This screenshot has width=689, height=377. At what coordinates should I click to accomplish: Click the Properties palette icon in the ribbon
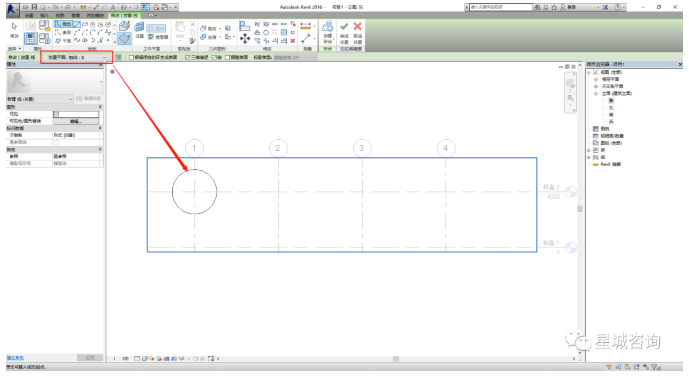point(30,39)
